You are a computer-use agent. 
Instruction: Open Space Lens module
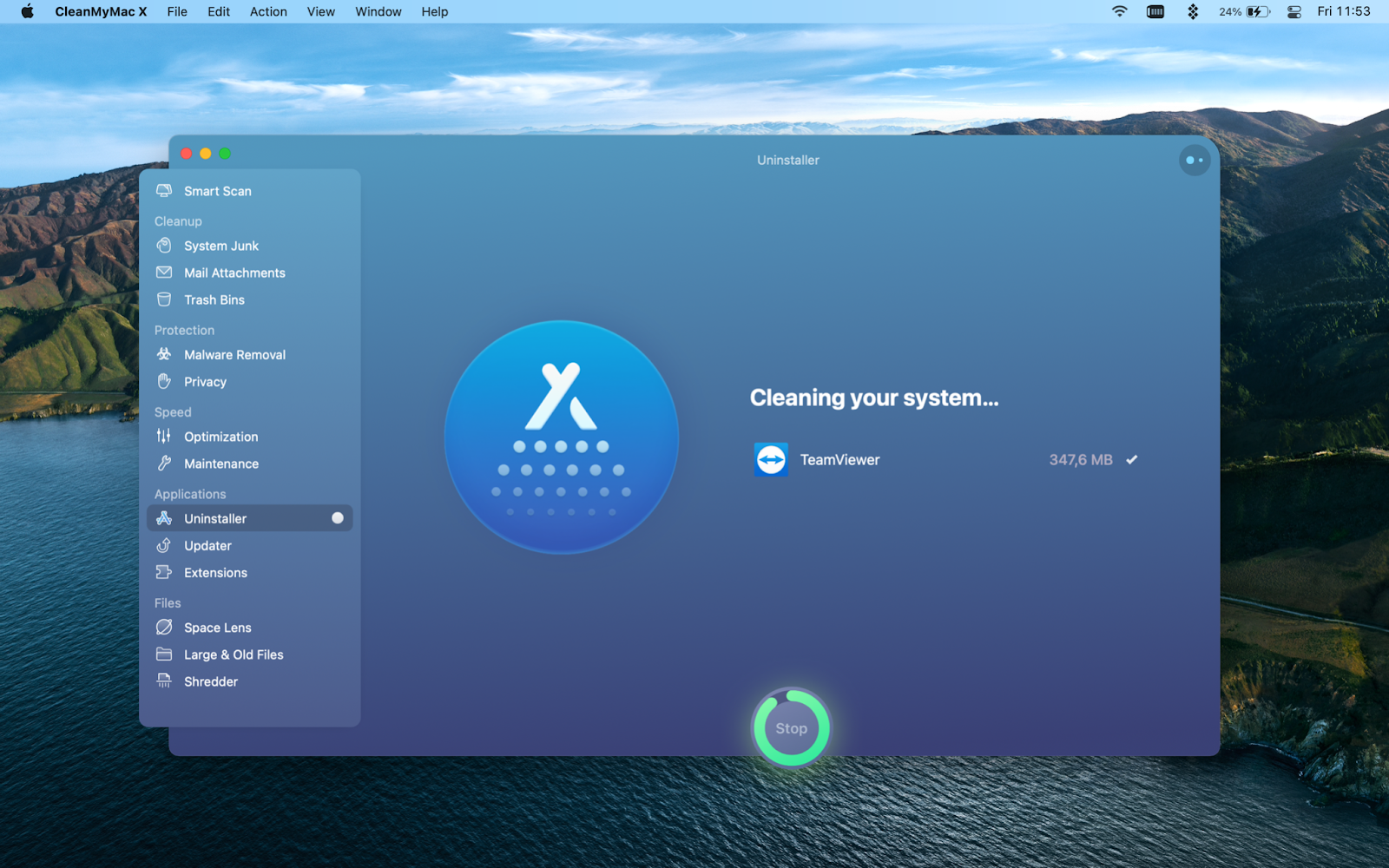point(250,627)
